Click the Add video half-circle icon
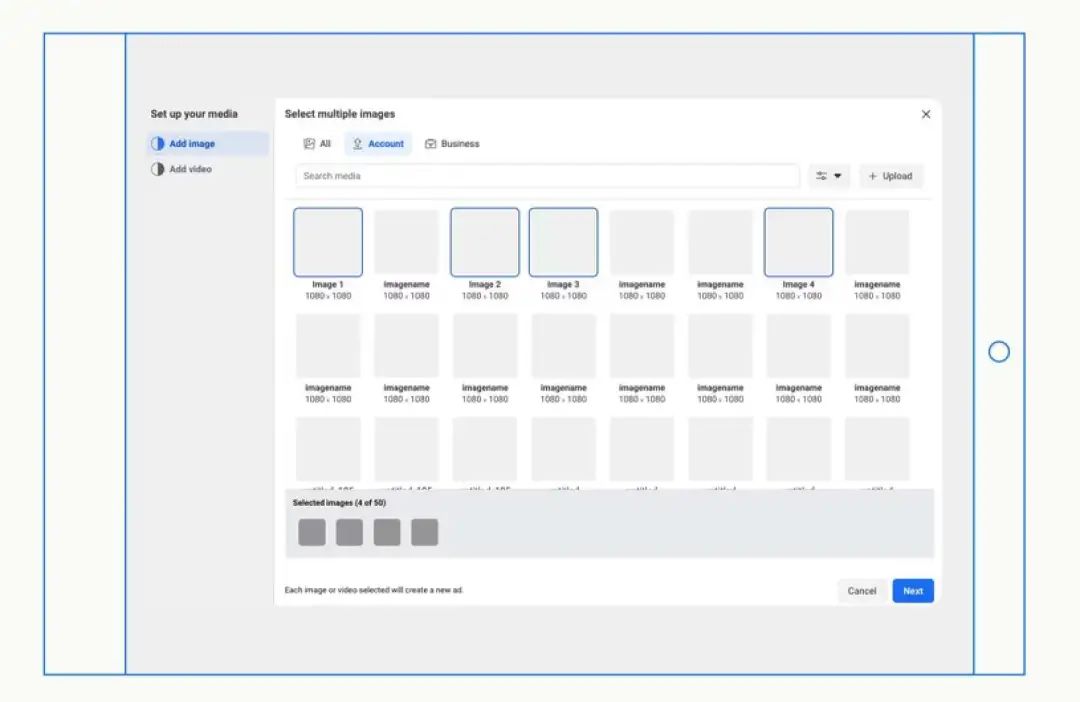The width and height of the screenshot is (1080, 702). click(158, 169)
